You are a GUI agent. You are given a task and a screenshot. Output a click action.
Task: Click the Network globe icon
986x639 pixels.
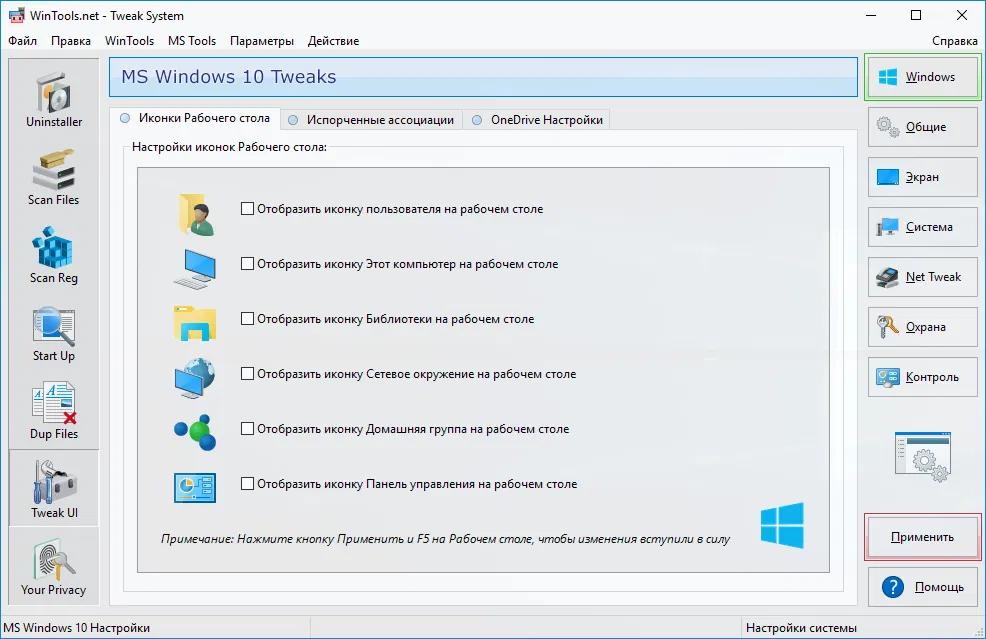click(x=195, y=378)
